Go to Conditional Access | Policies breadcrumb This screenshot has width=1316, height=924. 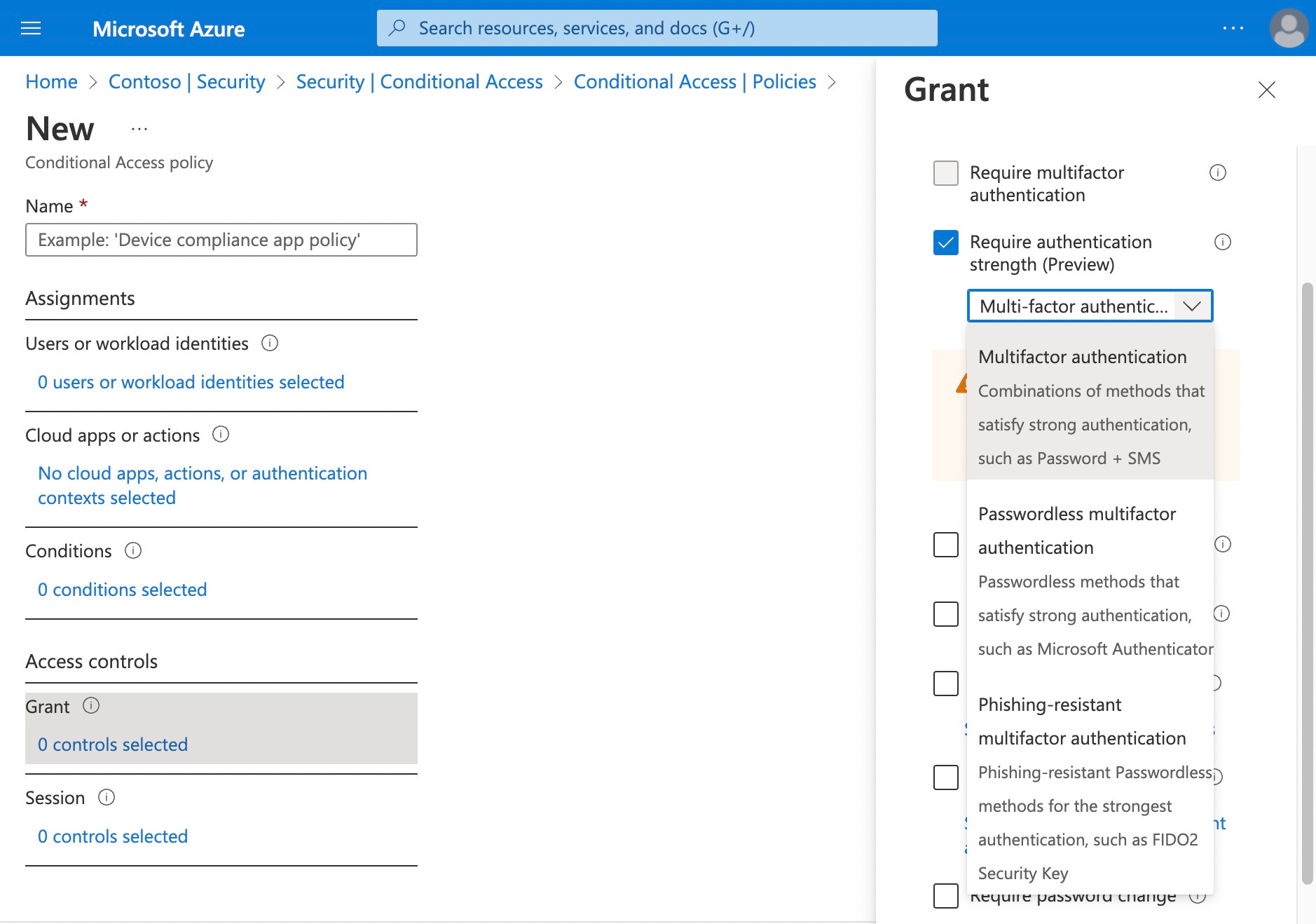coord(695,81)
